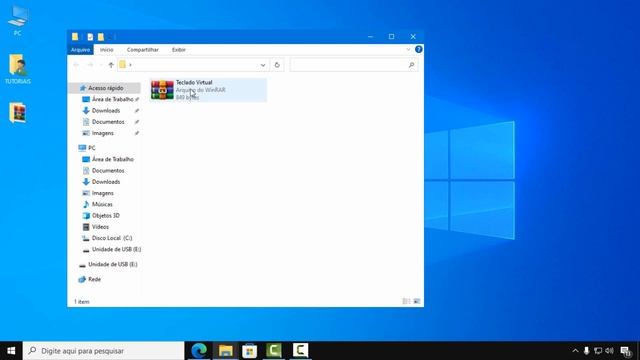
Task: Switch to the Início ribbon tab
Action: pyautogui.click(x=107, y=49)
